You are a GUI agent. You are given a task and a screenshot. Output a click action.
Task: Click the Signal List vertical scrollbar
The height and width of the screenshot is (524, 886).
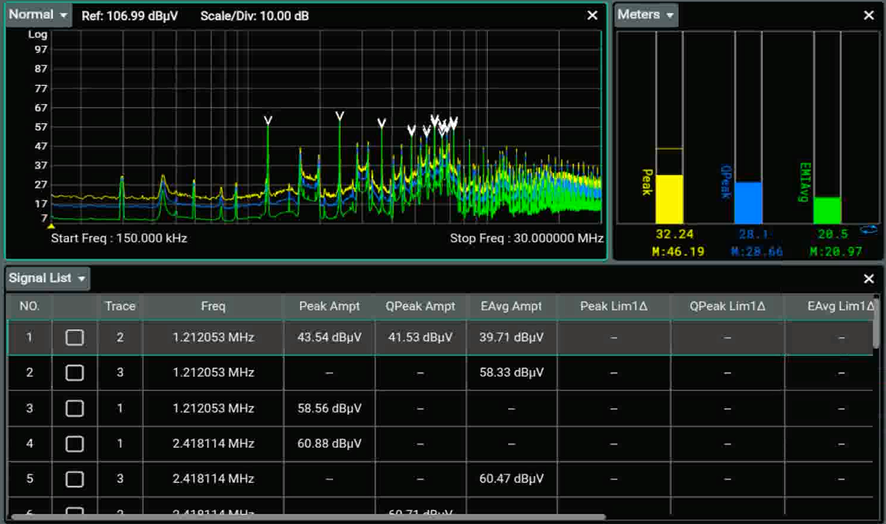pos(876,322)
